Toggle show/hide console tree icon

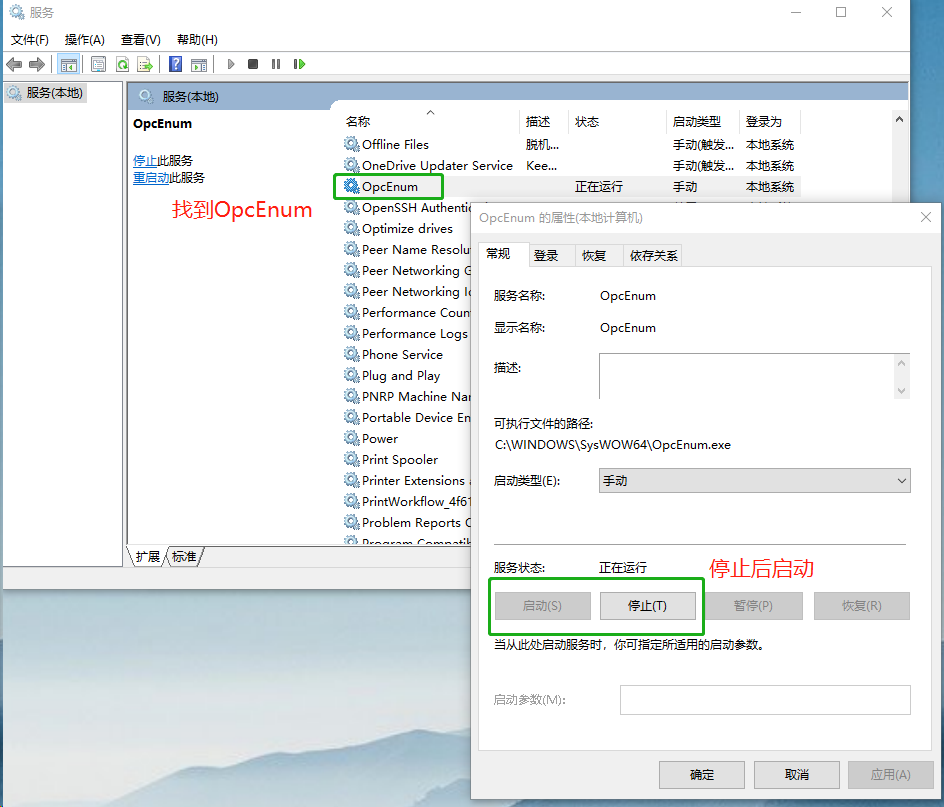(69, 64)
